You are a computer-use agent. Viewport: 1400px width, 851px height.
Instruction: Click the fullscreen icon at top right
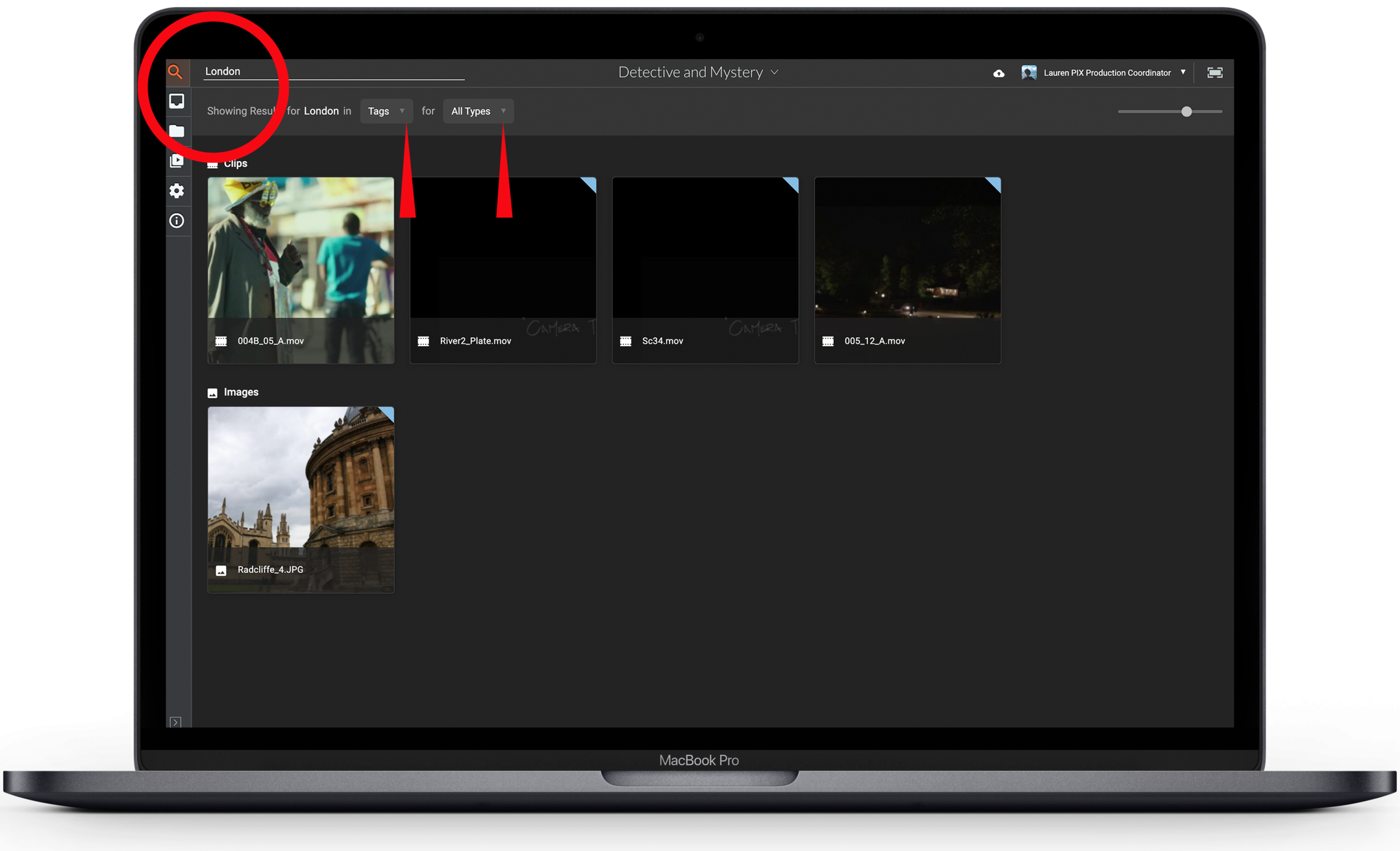click(1214, 73)
